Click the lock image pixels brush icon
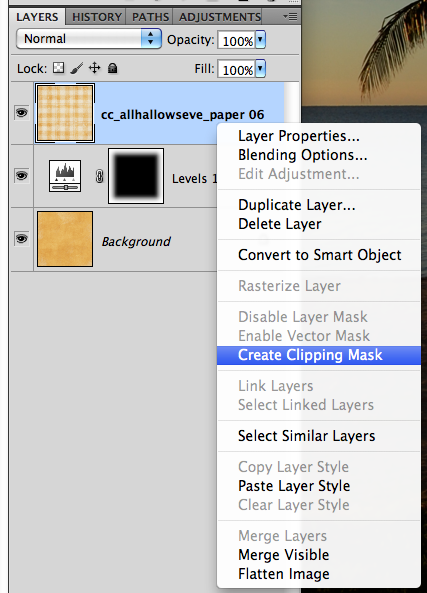Viewport: 427px width, 593px height. (x=76, y=68)
